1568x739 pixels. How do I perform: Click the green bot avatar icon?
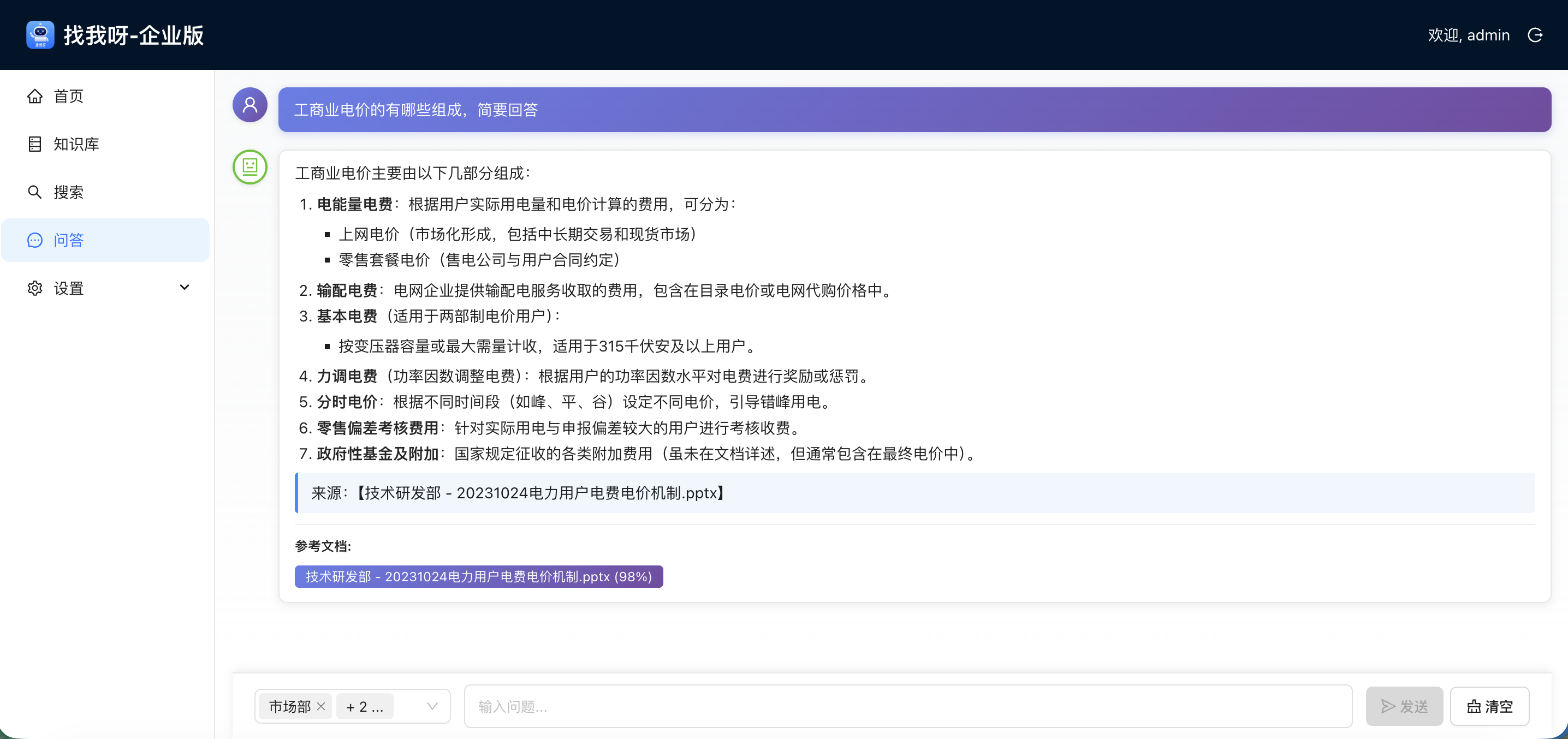pos(250,167)
